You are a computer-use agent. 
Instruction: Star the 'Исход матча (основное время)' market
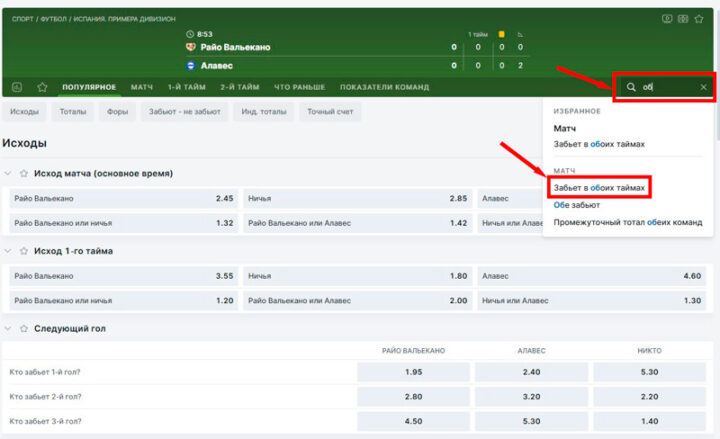23,173
